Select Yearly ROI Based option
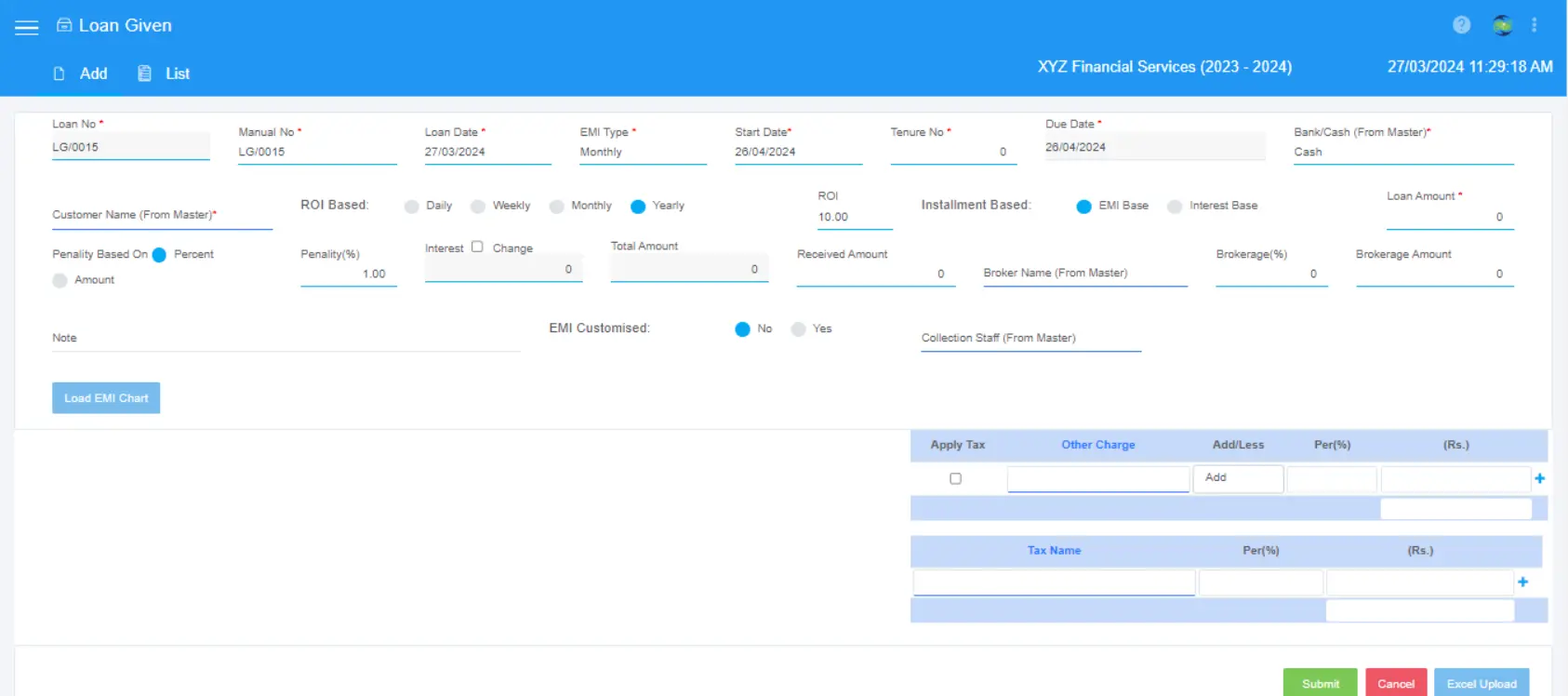 point(638,207)
